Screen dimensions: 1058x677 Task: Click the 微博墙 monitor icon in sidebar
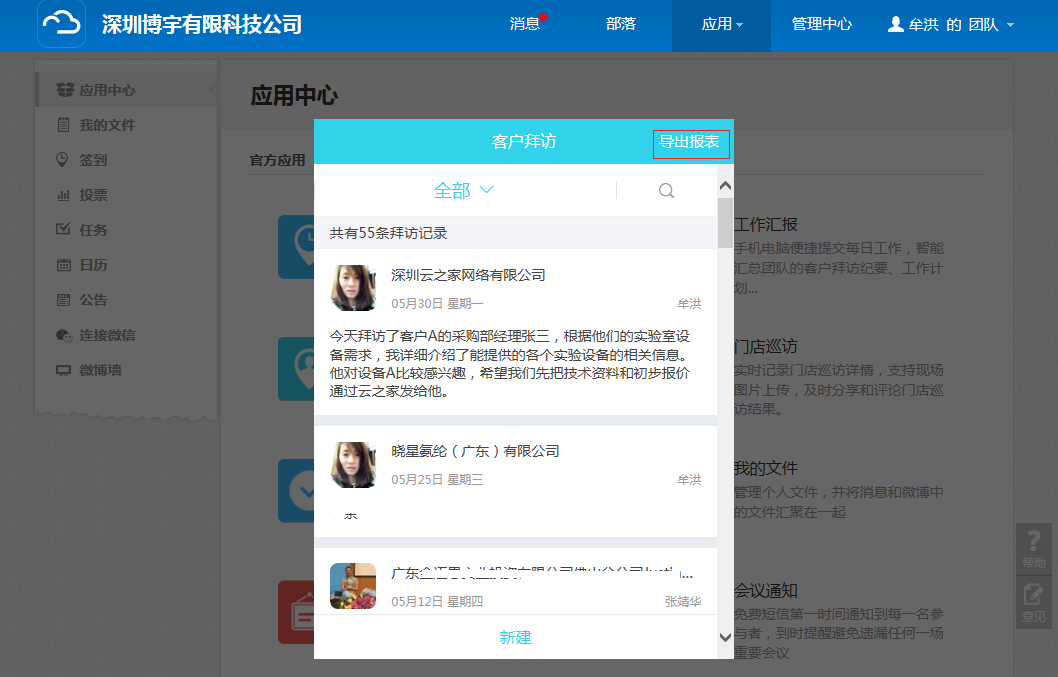tap(64, 370)
